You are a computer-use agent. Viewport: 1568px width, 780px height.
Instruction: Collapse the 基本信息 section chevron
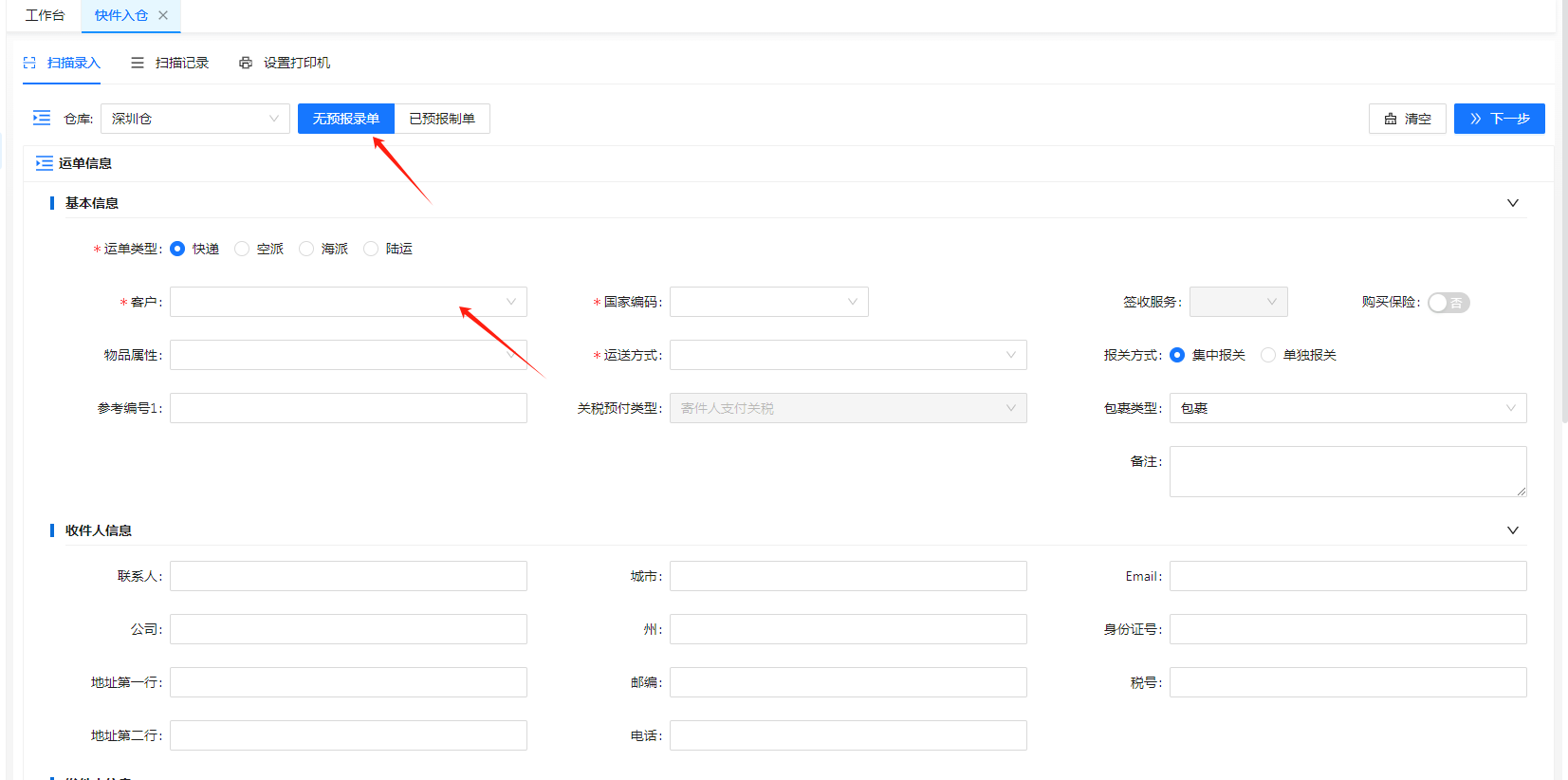(x=1512, y=203)
